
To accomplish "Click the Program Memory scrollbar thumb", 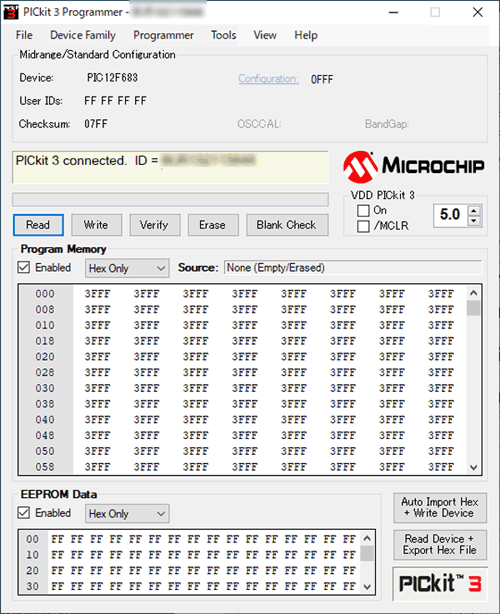I will 473,308.
